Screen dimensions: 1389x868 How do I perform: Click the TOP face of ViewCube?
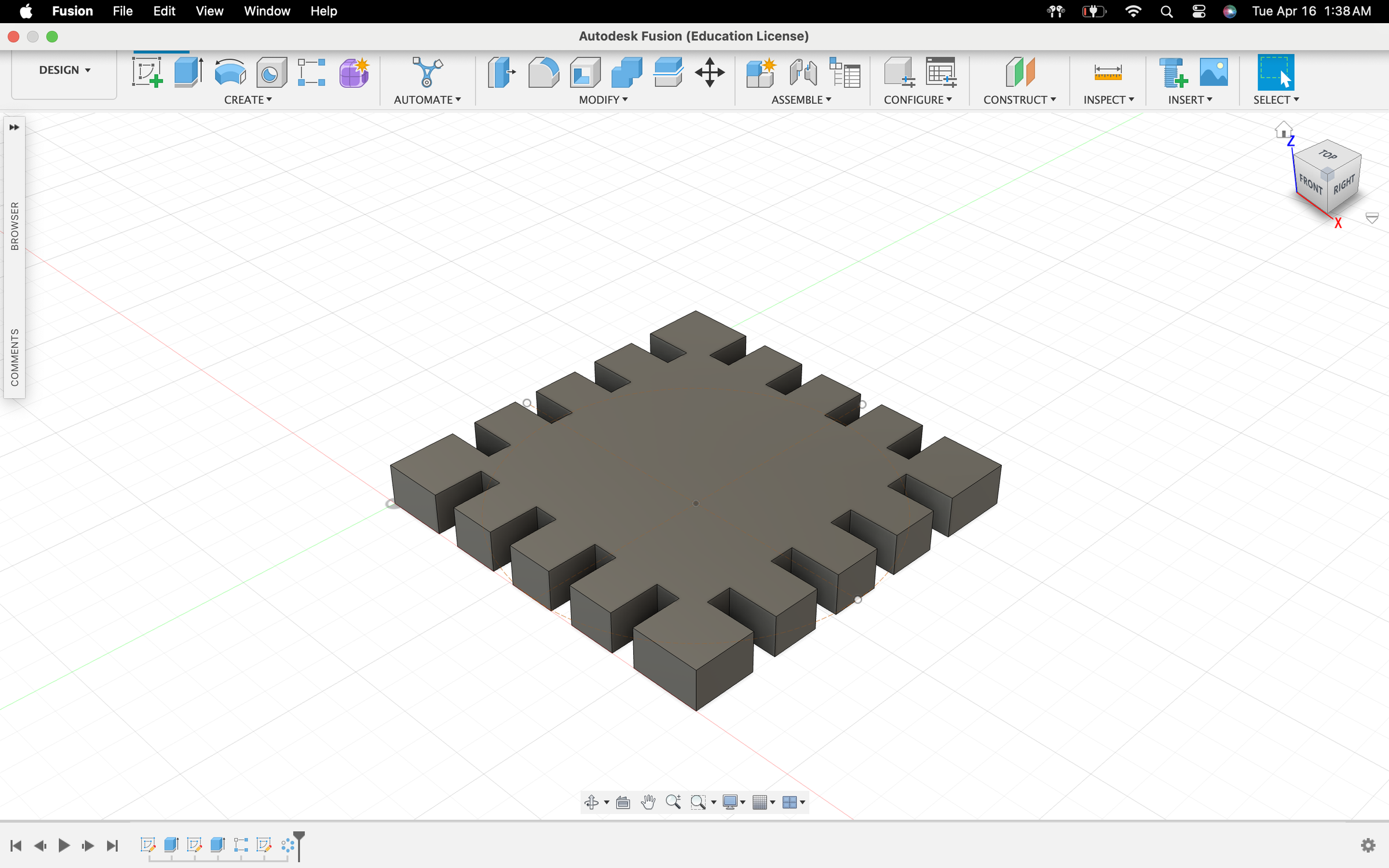(x=1328, y=155)
